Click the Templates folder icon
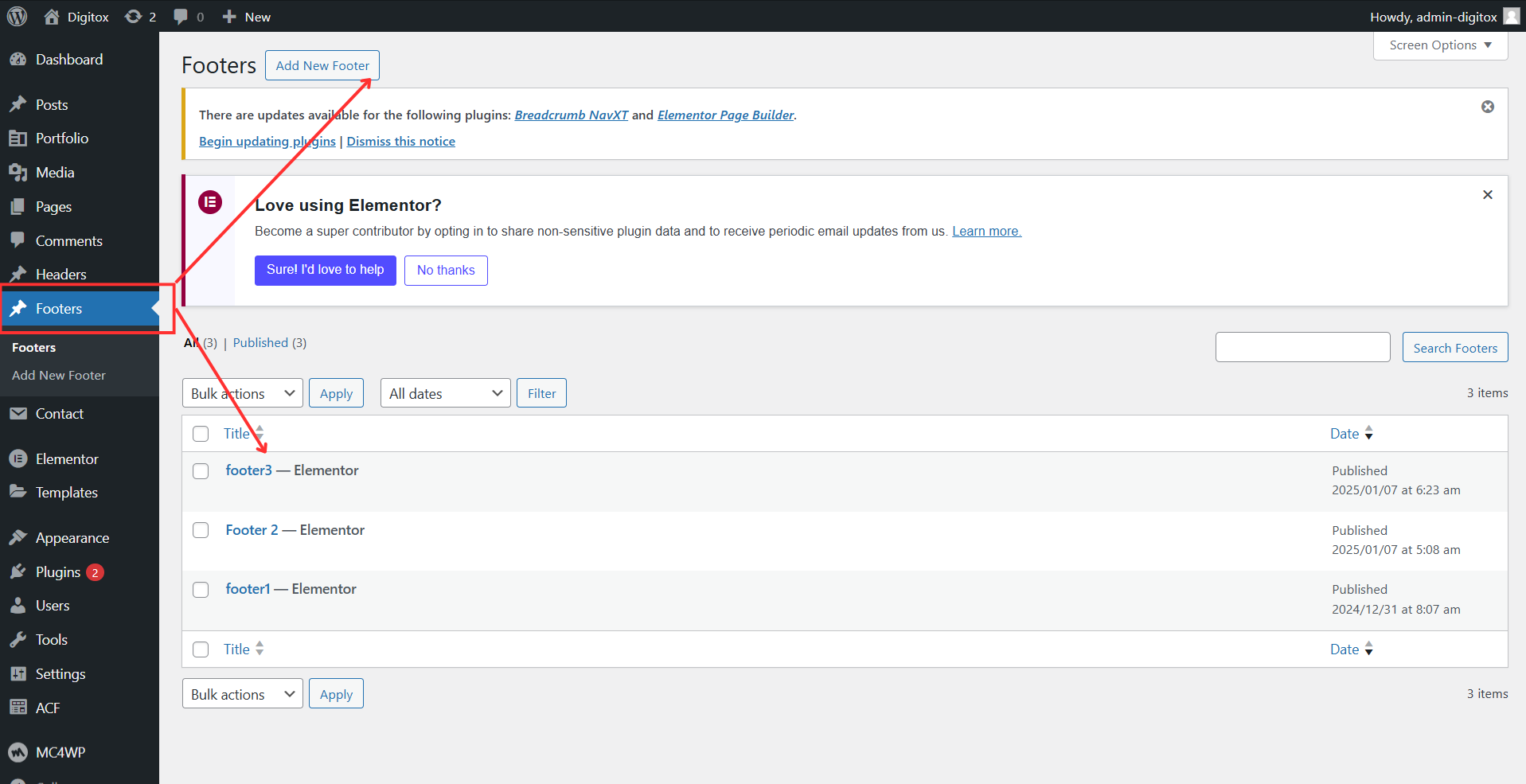Screen dimensions: 1526x784 click(x=18, y=492)
